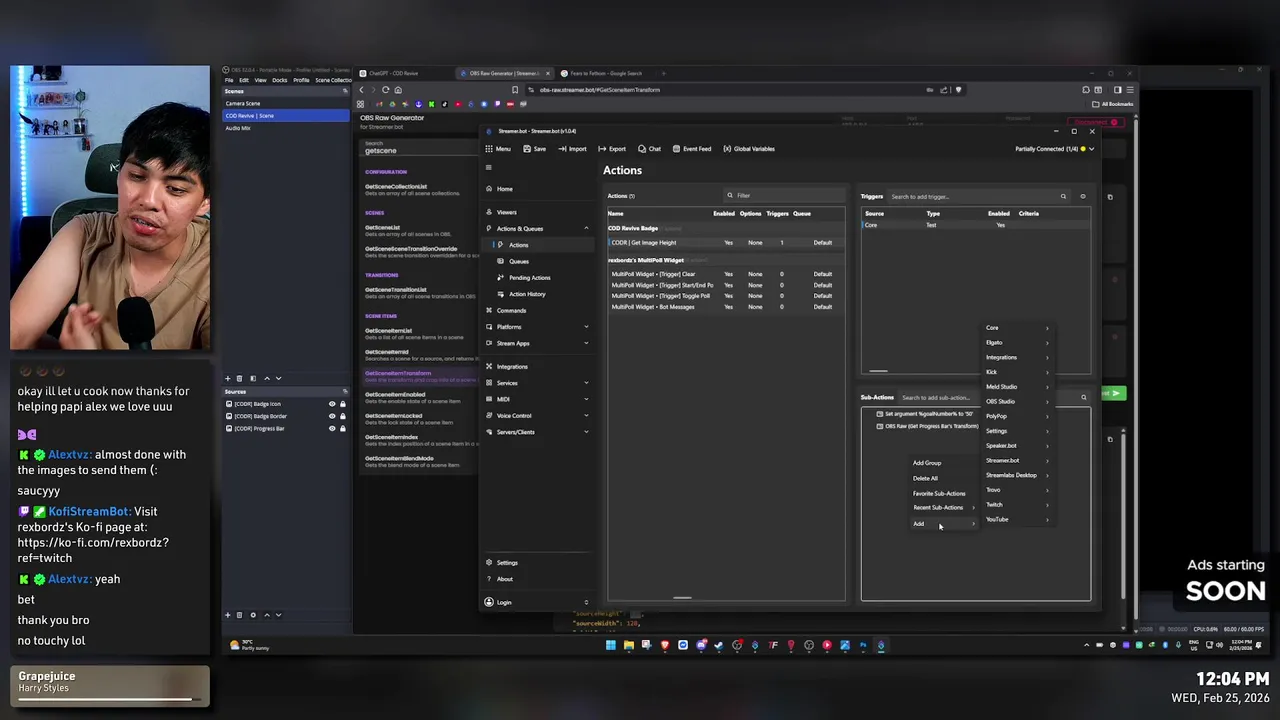
Task: Open the YouTube sub-action submenu
Action: (x=1017, y=520)
